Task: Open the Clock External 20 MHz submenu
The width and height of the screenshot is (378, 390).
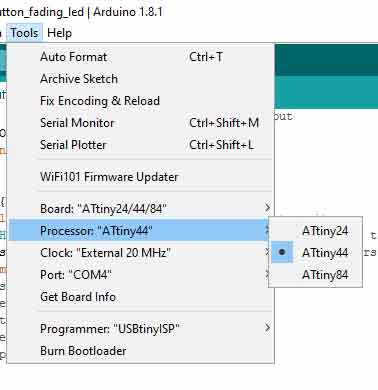Action: (140, 253)
